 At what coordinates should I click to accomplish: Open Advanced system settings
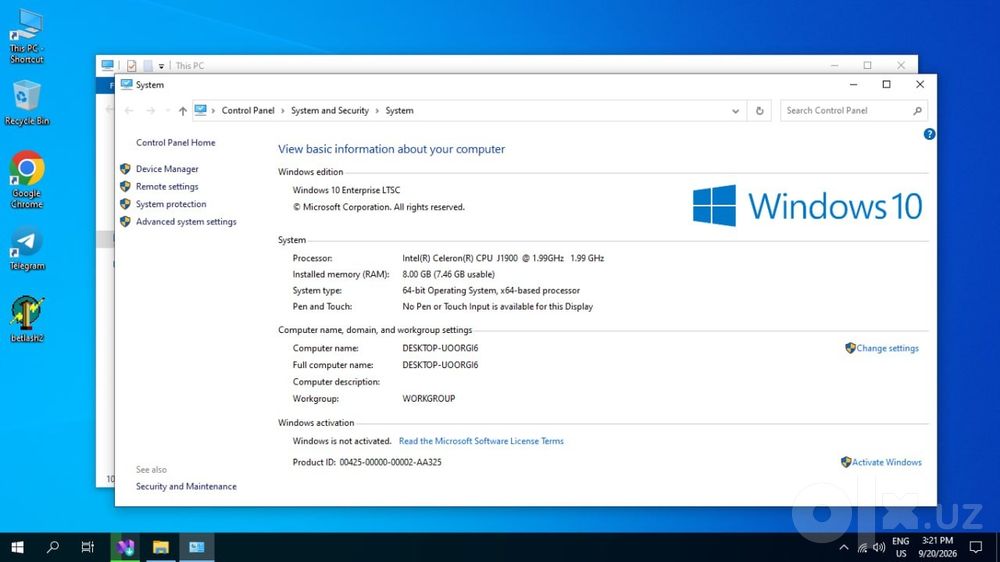click(x=186, y=221)
